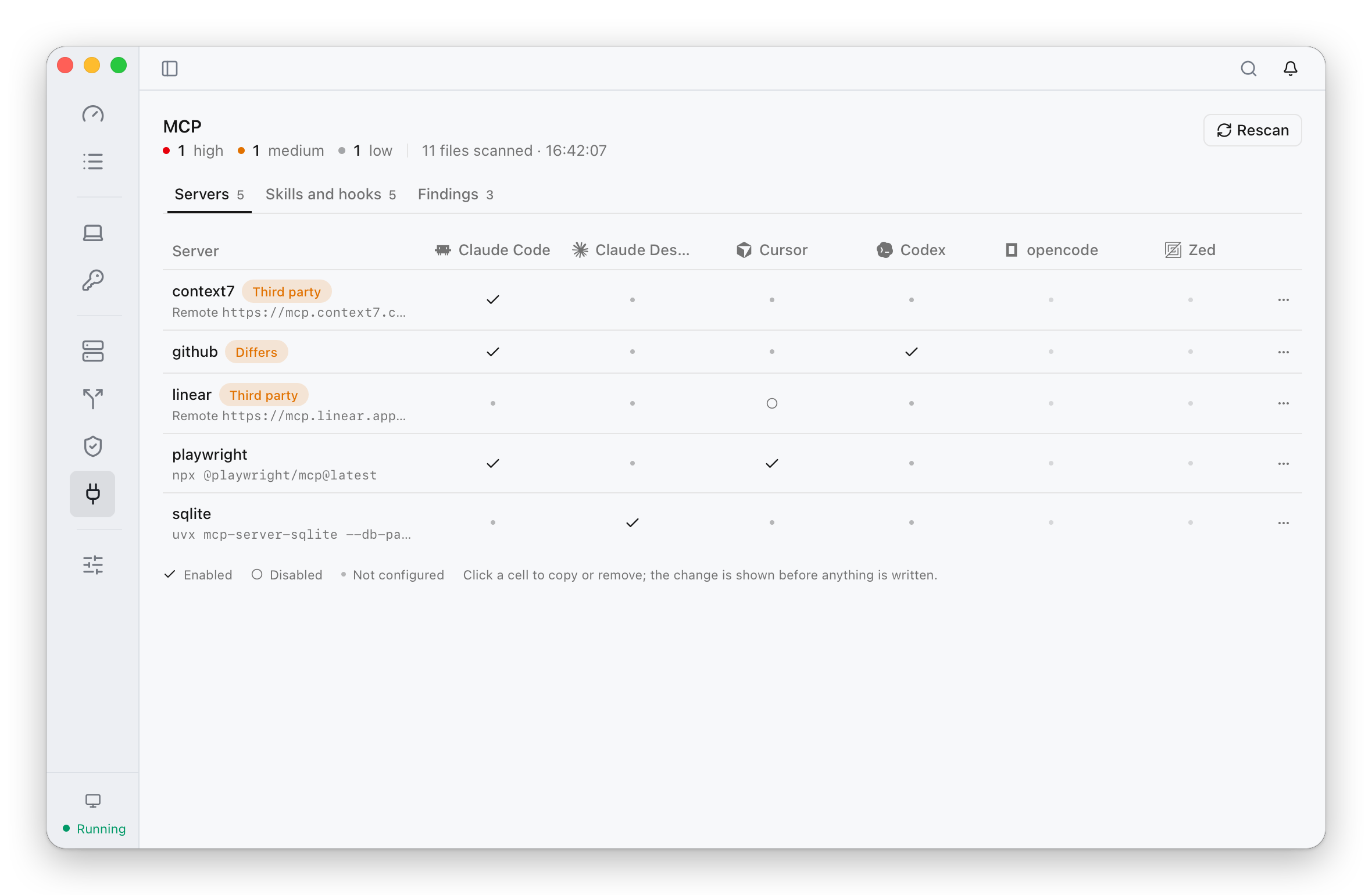
Task: Click context7 not-configured cell under Cursor
Action: pos(772,300)
